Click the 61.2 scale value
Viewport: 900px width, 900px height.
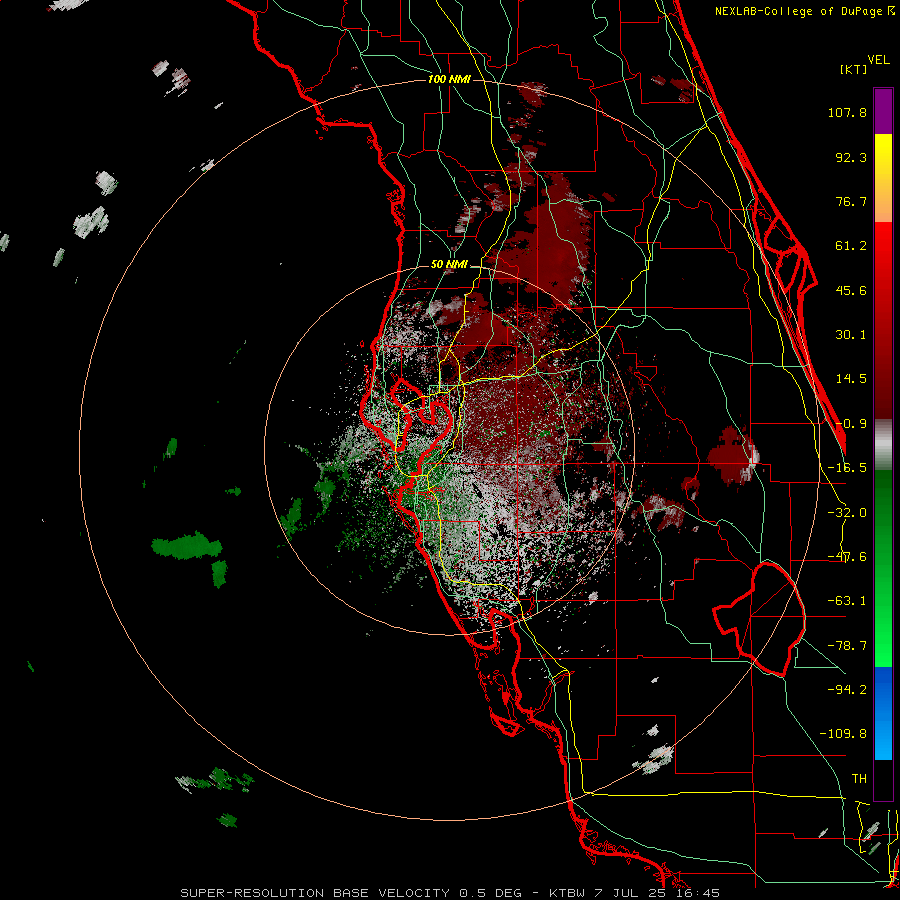click(x=851, y=246)
